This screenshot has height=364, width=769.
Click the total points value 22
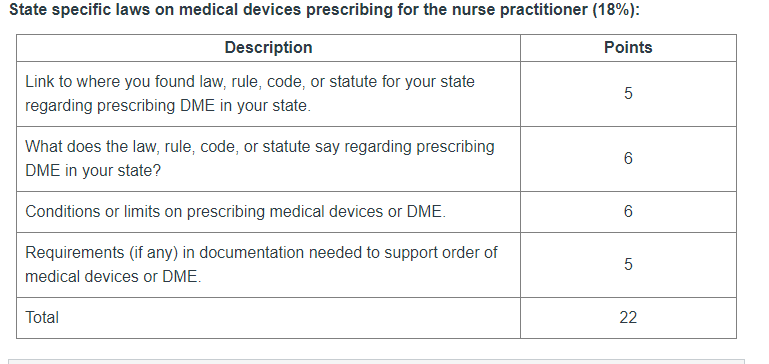pos(628,317)
